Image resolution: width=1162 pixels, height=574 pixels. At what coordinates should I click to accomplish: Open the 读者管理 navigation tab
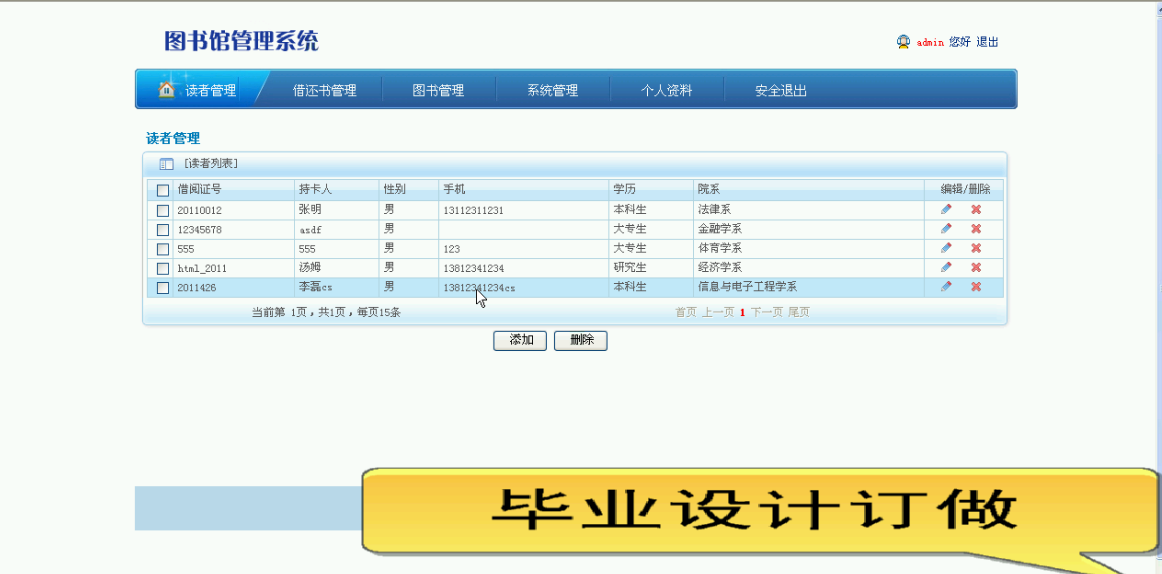210,91
